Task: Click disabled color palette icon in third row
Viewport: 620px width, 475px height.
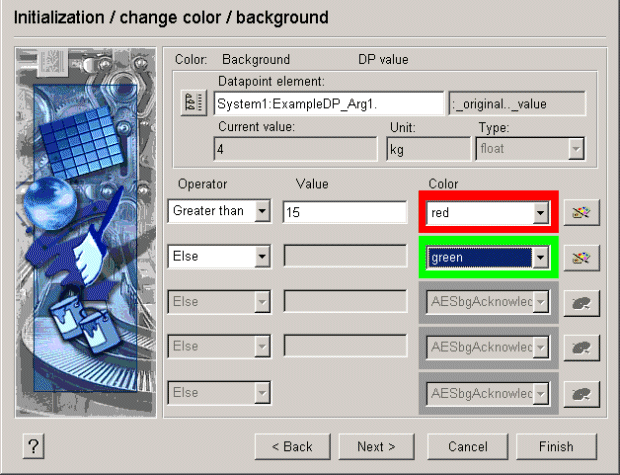Action: point(581,301)
